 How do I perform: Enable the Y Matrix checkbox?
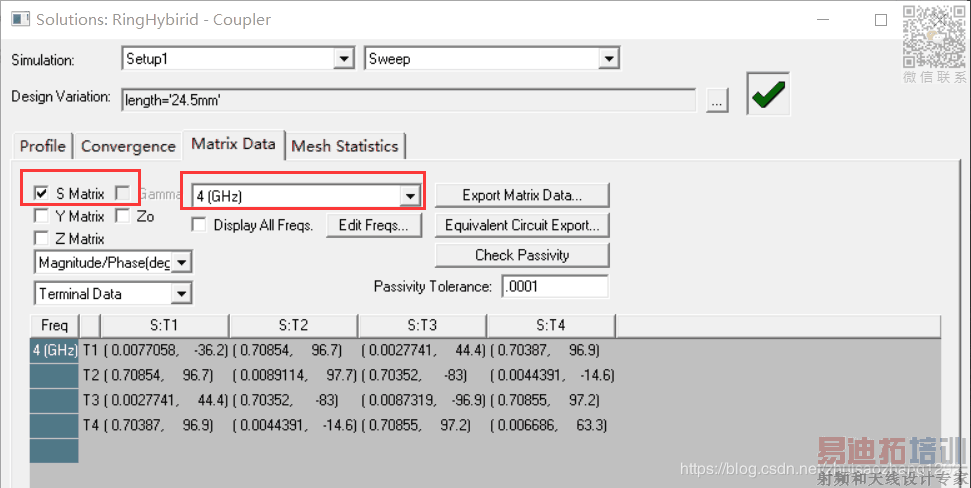click(x=41, y=216)
